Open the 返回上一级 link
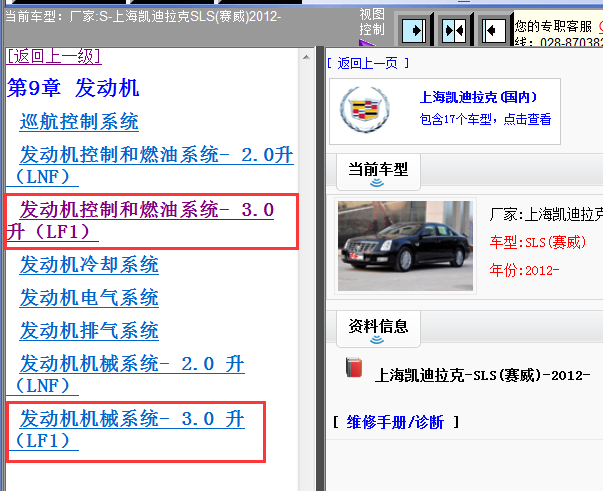This screenshot has width=603, height=491. click(x=53, y=56)
